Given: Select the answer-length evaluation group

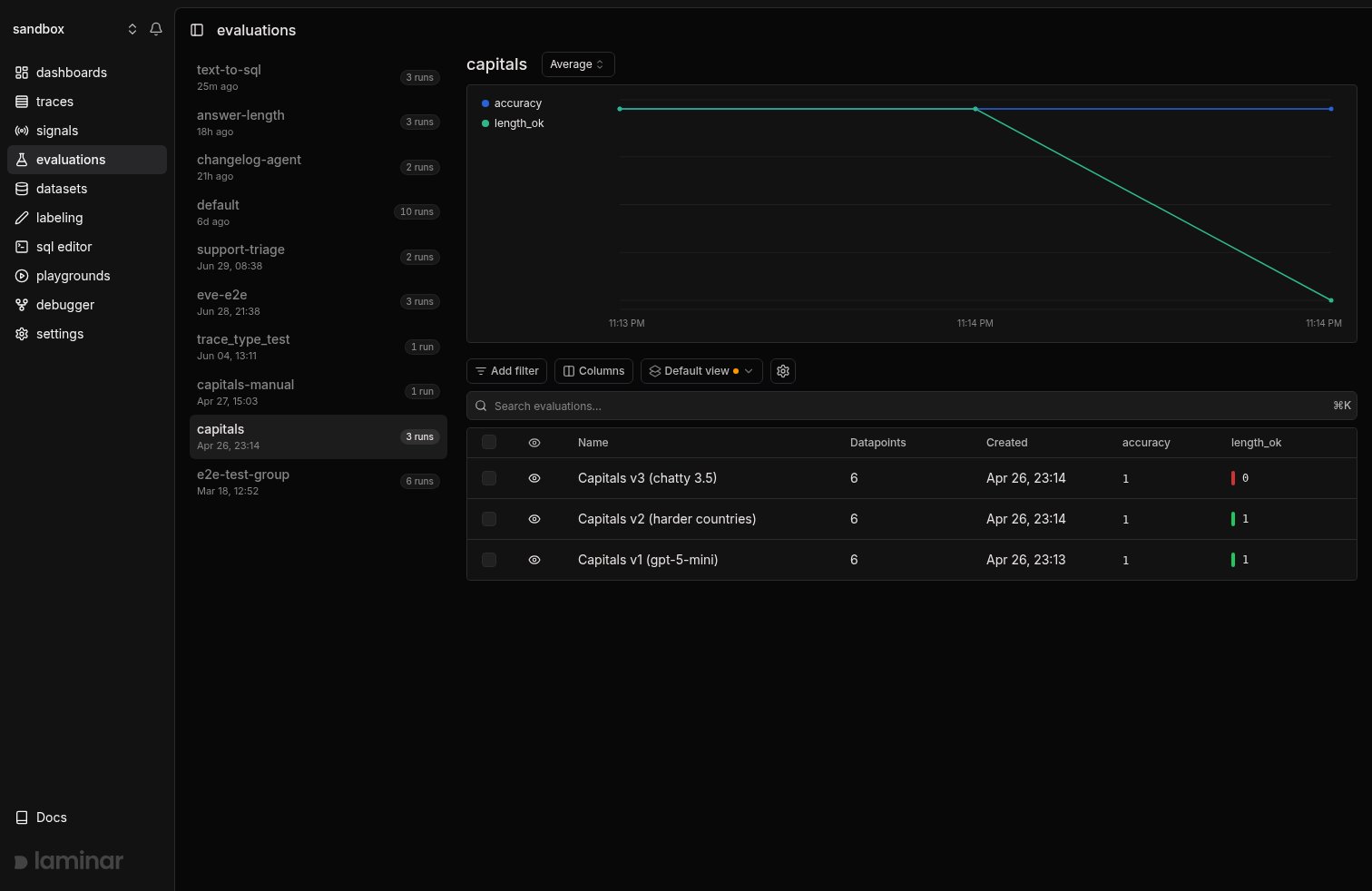Looking at the screenshot, I should tap(318, 122).
